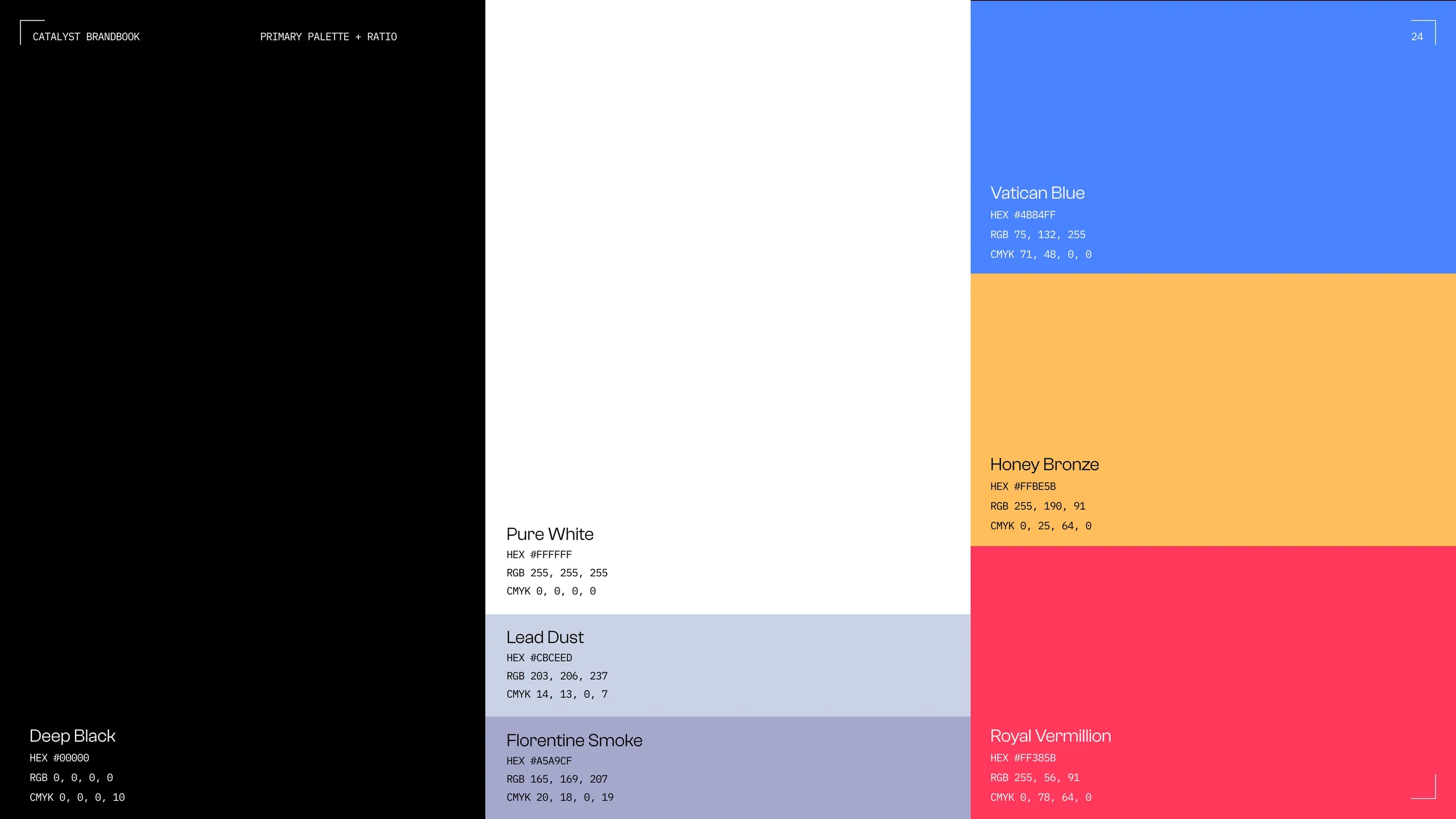Screen dimensions: 1456x819
Task: Click the CMYK 0, 78, 64, 0 value
Action: click(x=1040, y=797)
